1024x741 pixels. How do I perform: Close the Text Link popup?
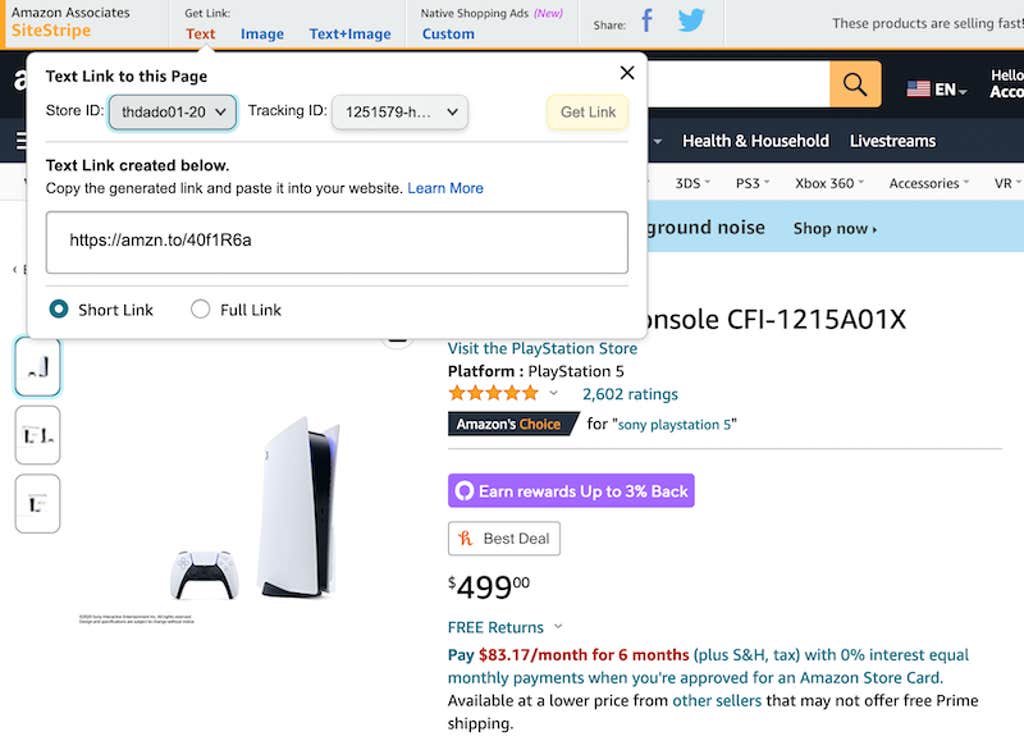pyautogui.click(x=627, y=73)
